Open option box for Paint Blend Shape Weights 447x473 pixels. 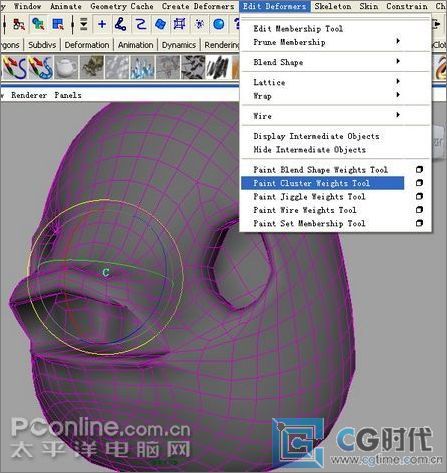pyautogui.click(x=419, y=170)
